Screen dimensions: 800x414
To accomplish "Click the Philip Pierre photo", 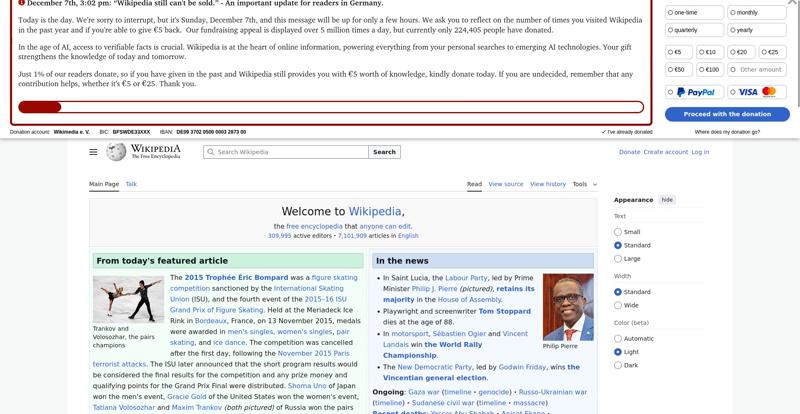I will click(x=567, y=307).
